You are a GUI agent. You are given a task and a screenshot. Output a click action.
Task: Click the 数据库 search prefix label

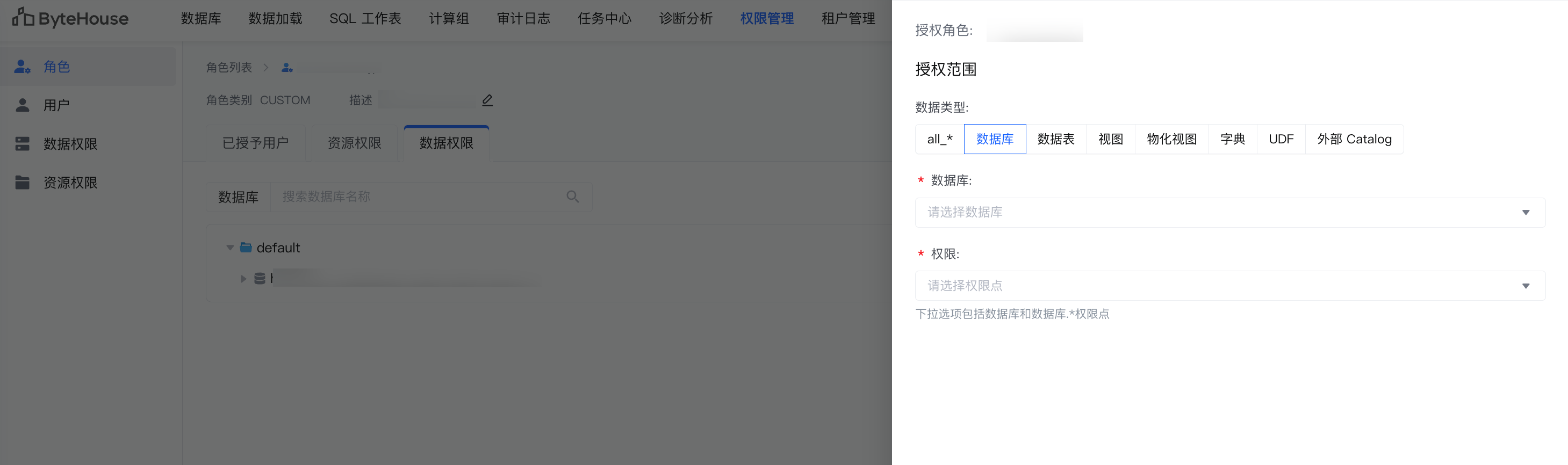238,197
